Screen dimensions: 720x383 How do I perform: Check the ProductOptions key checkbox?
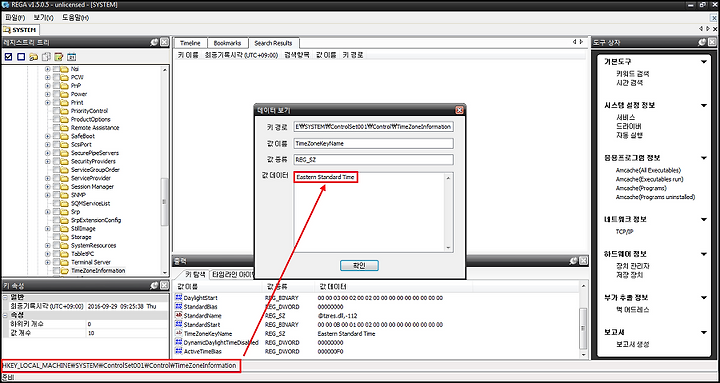(x=56, y=119)
